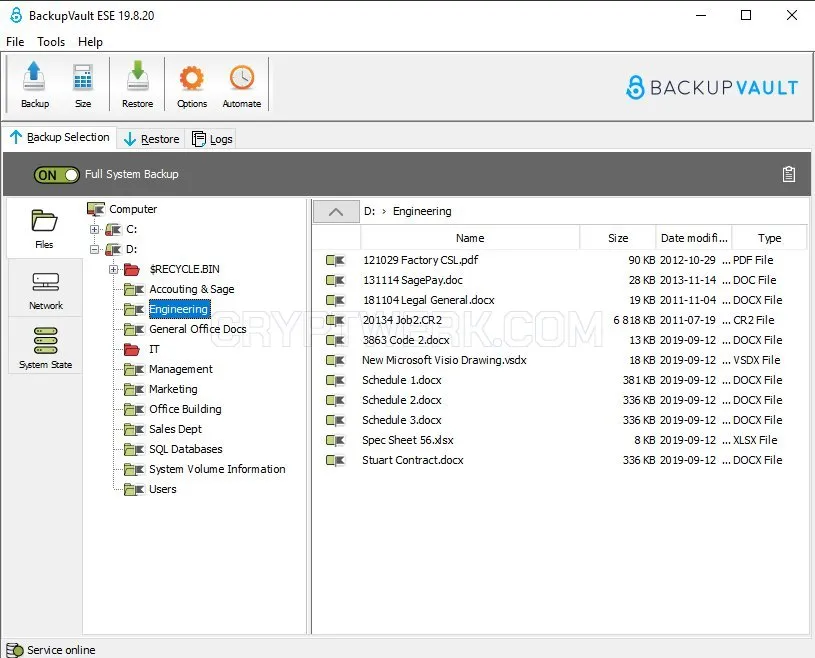Click the 6 818 KB size cell
Image resolution: width=815 pixels, height=658 pixels.
coord(634,320)
